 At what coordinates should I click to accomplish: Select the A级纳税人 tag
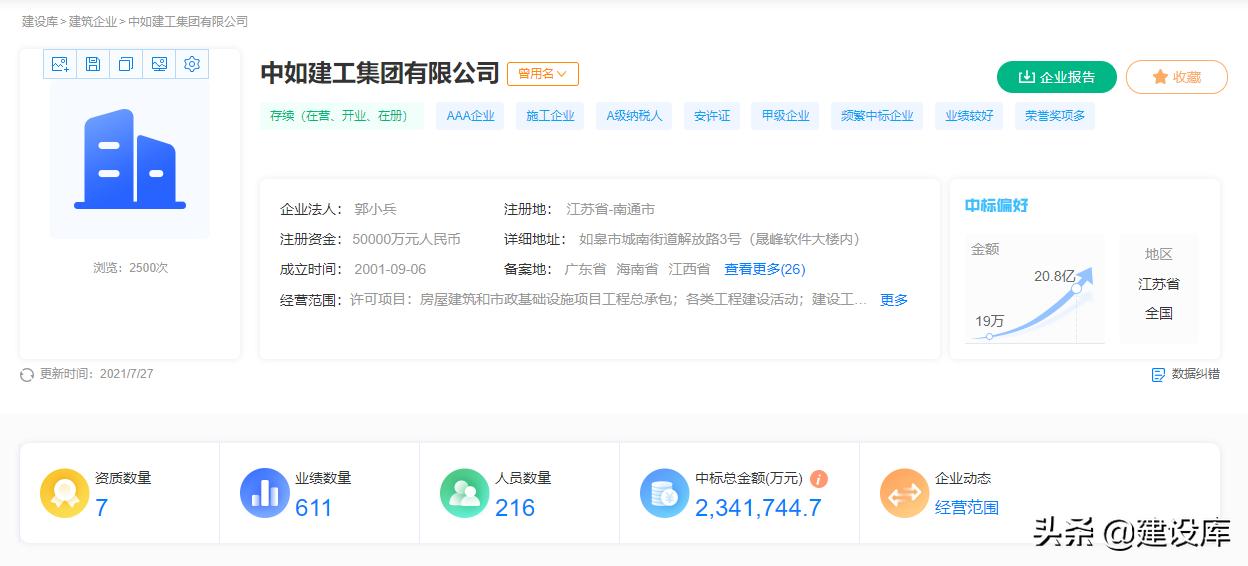[634, 116]
